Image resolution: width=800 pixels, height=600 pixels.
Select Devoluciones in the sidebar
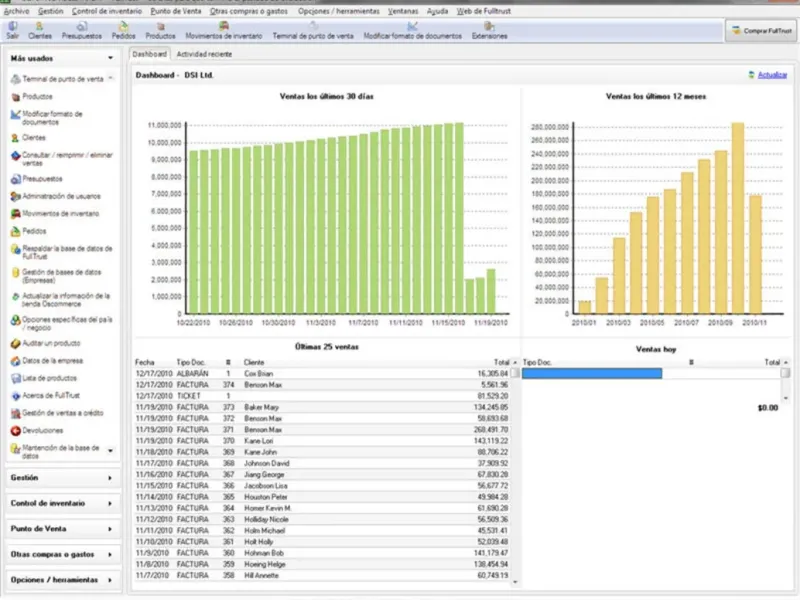37,431
